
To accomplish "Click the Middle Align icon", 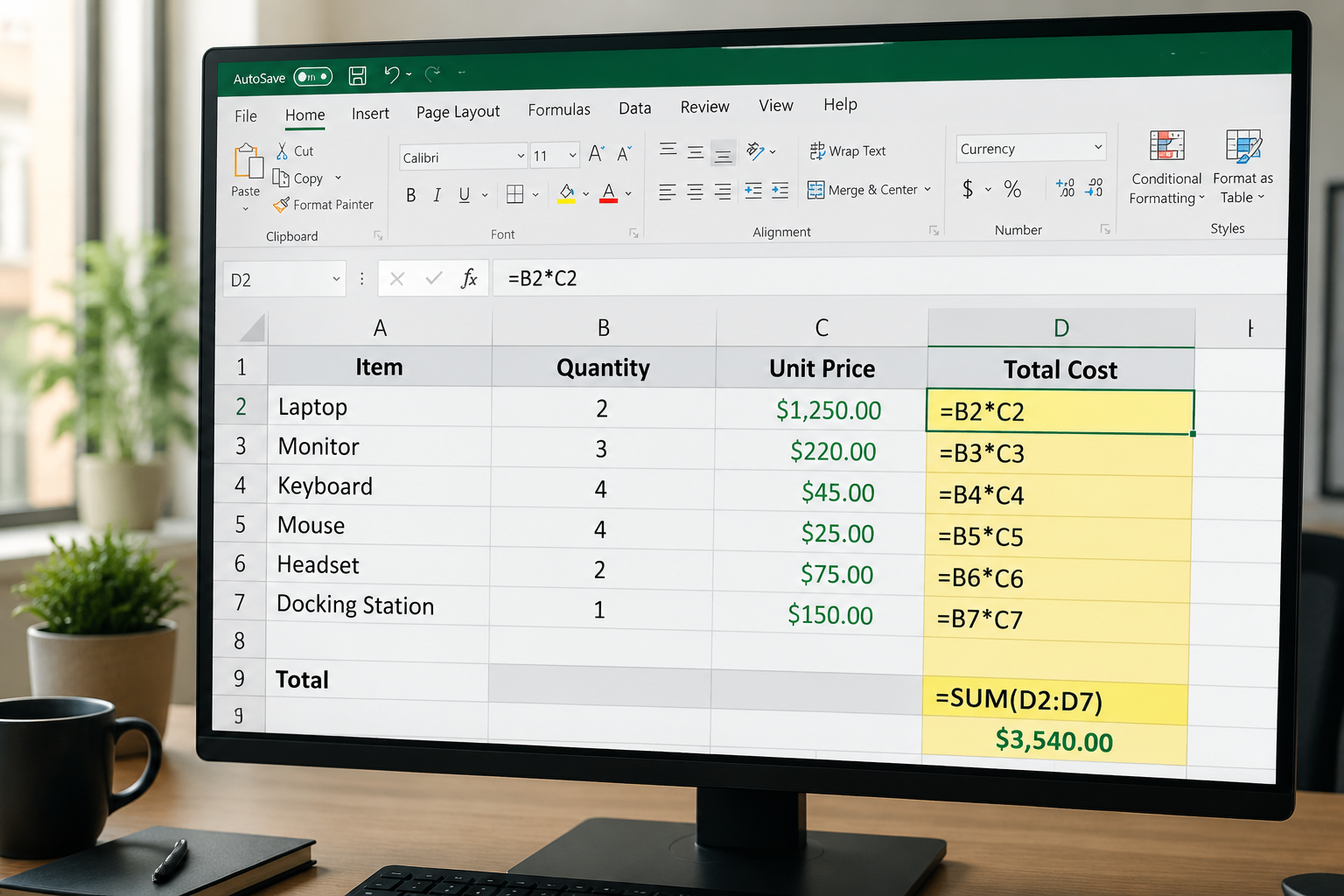I will pyautogui.click(x=696, y=152).
